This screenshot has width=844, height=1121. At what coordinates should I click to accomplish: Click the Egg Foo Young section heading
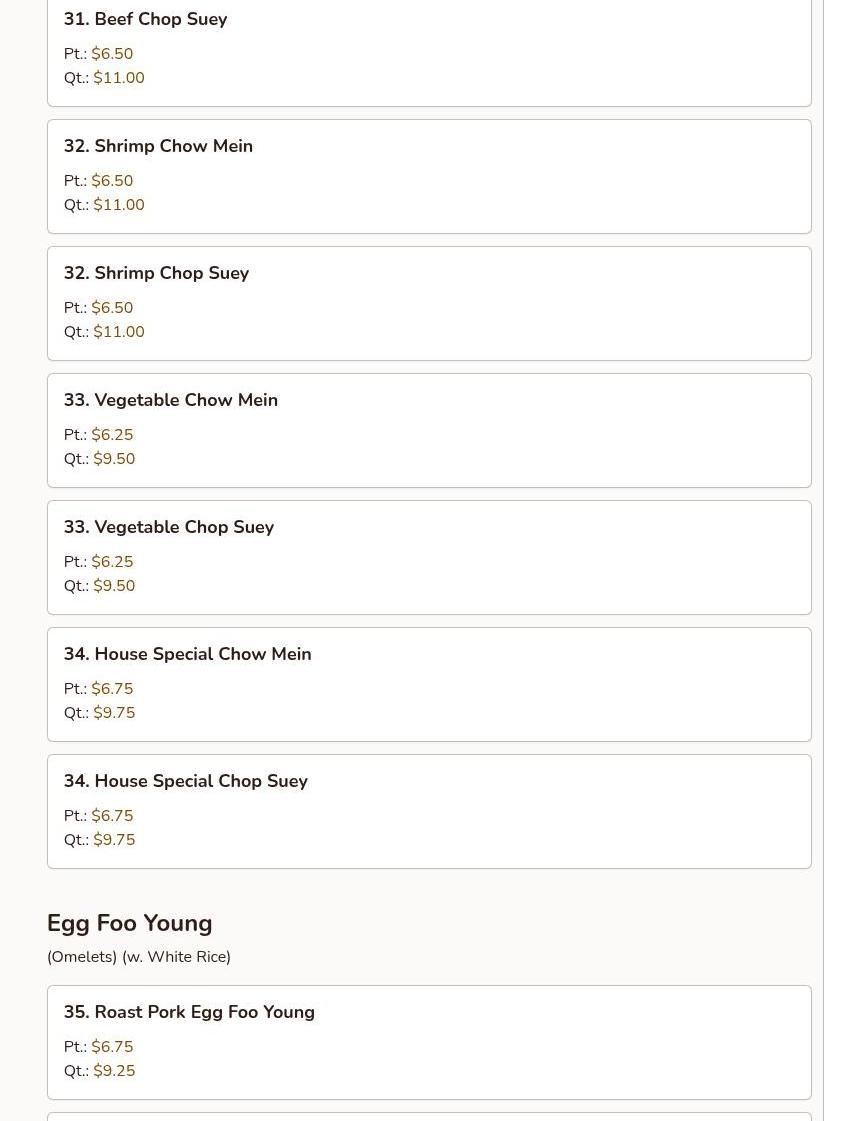tap(130, 923)
